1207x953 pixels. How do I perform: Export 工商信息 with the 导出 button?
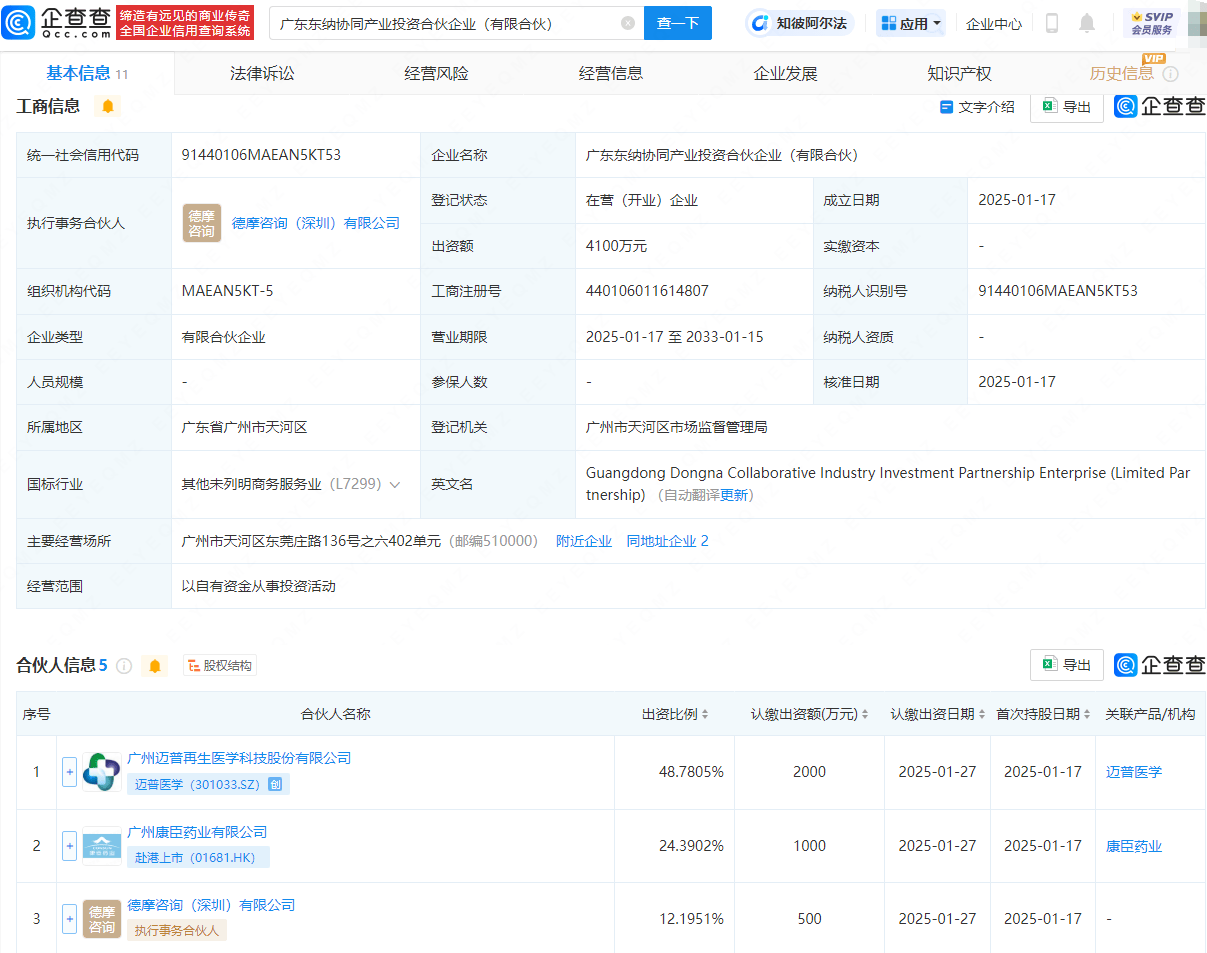coord(1067,107)
